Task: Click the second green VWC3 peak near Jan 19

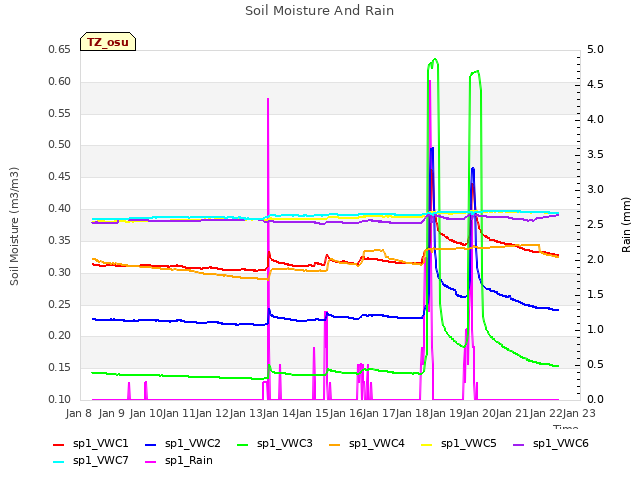Action: pyautogui.click(x=477, y=72)
